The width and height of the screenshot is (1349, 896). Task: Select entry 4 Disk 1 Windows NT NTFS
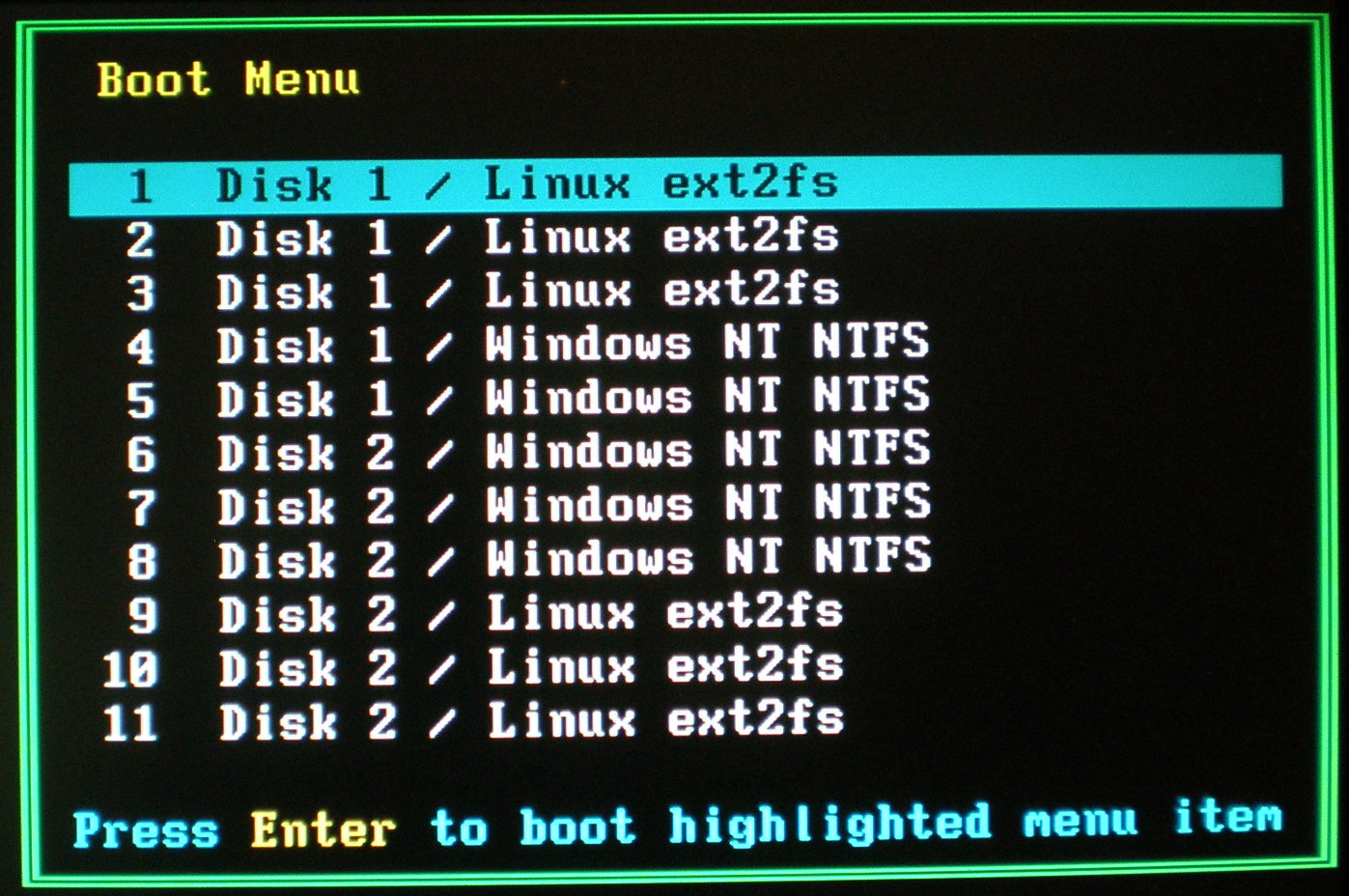pyautogui.click(x=527, y=346)
